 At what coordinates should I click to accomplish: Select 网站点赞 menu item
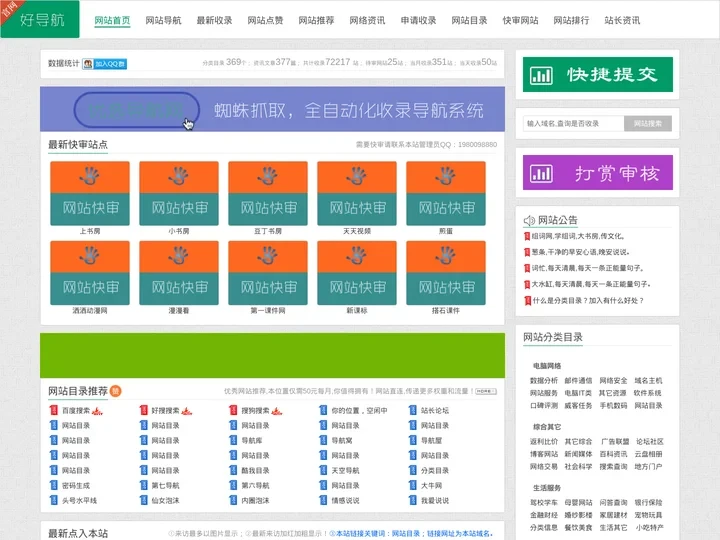[265, 20]
